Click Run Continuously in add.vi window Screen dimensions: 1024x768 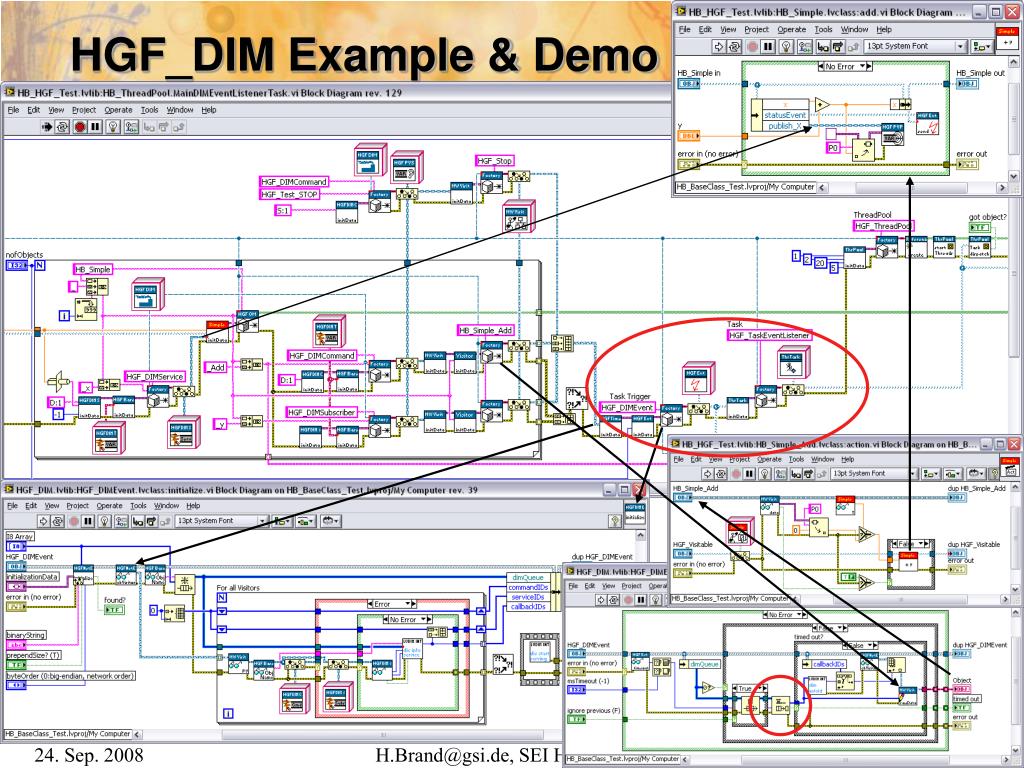pos(735,46)
